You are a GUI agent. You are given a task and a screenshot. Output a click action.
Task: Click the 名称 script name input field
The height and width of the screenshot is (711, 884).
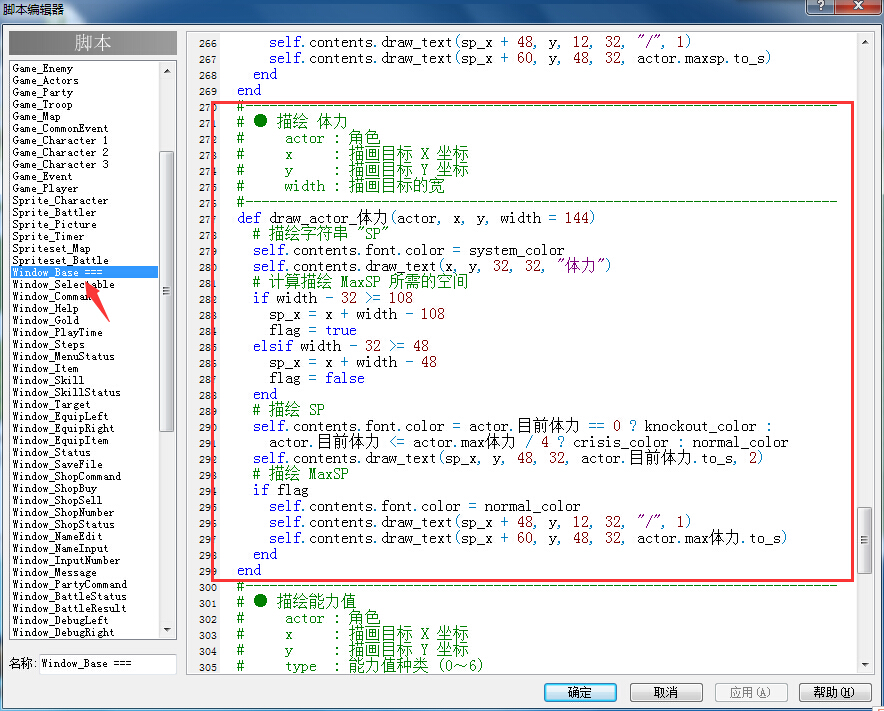(107, 664)
